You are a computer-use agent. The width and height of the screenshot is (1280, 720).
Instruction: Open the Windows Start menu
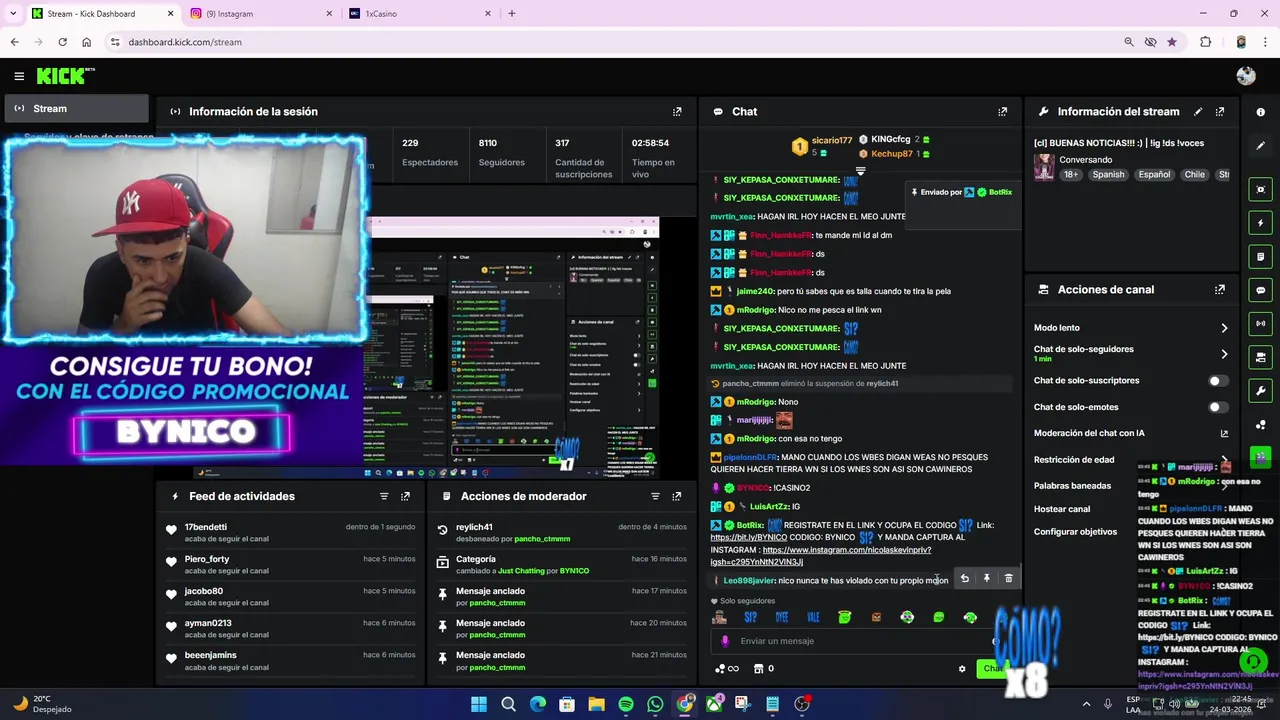tap(479, 704)
